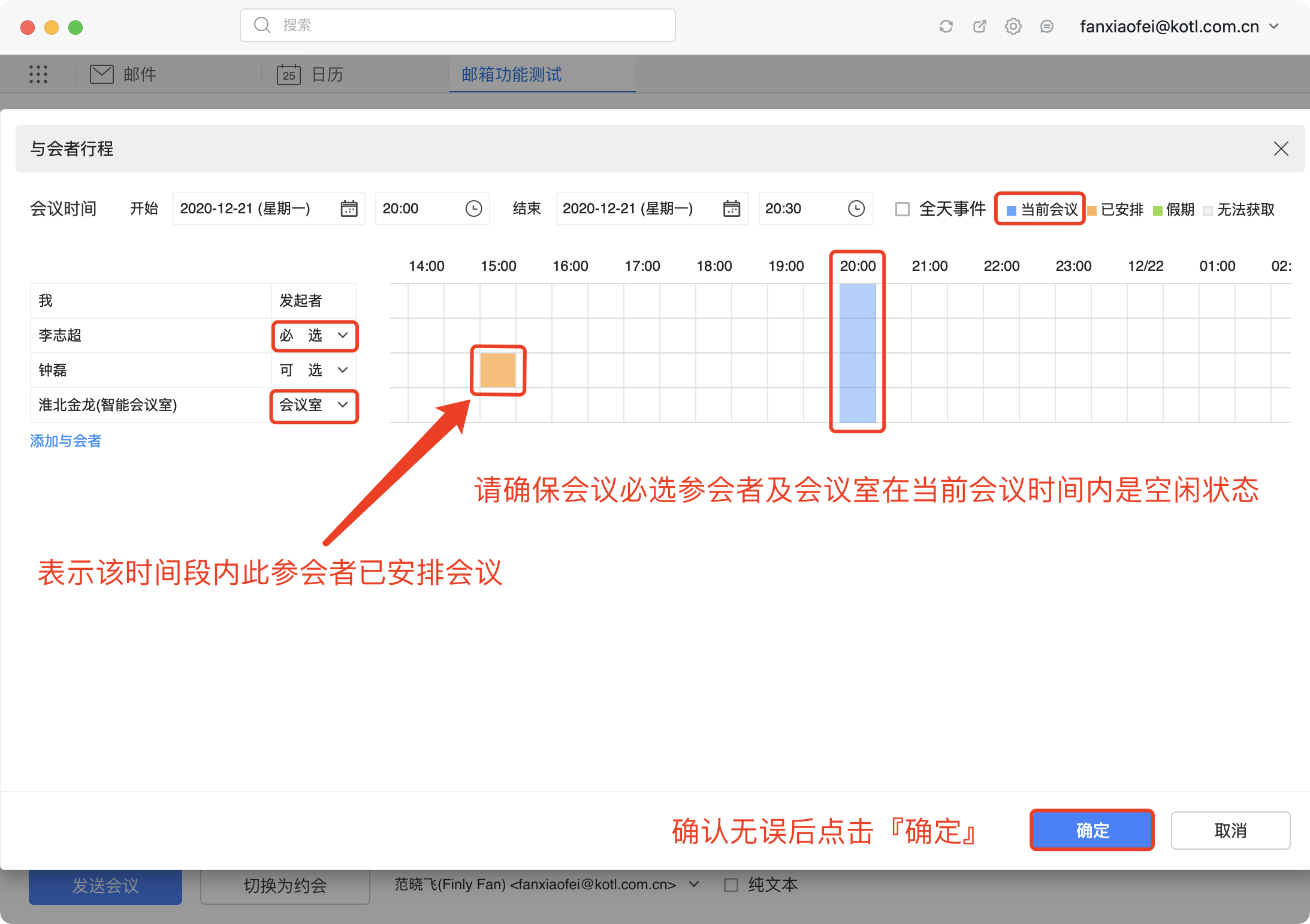
Task: Click the 18:00 time header
Action: coord(714,266)
